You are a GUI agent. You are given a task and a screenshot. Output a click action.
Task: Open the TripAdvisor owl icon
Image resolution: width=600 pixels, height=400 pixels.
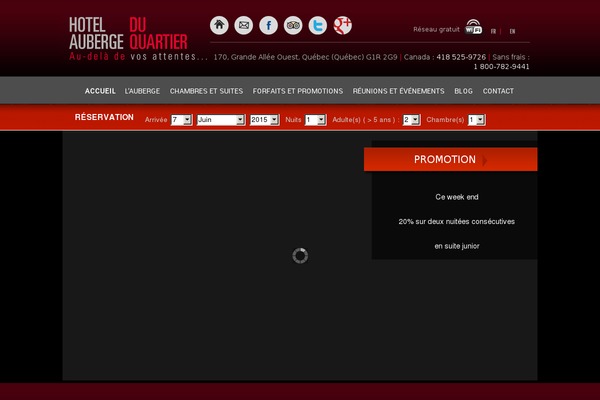(293, 26)
